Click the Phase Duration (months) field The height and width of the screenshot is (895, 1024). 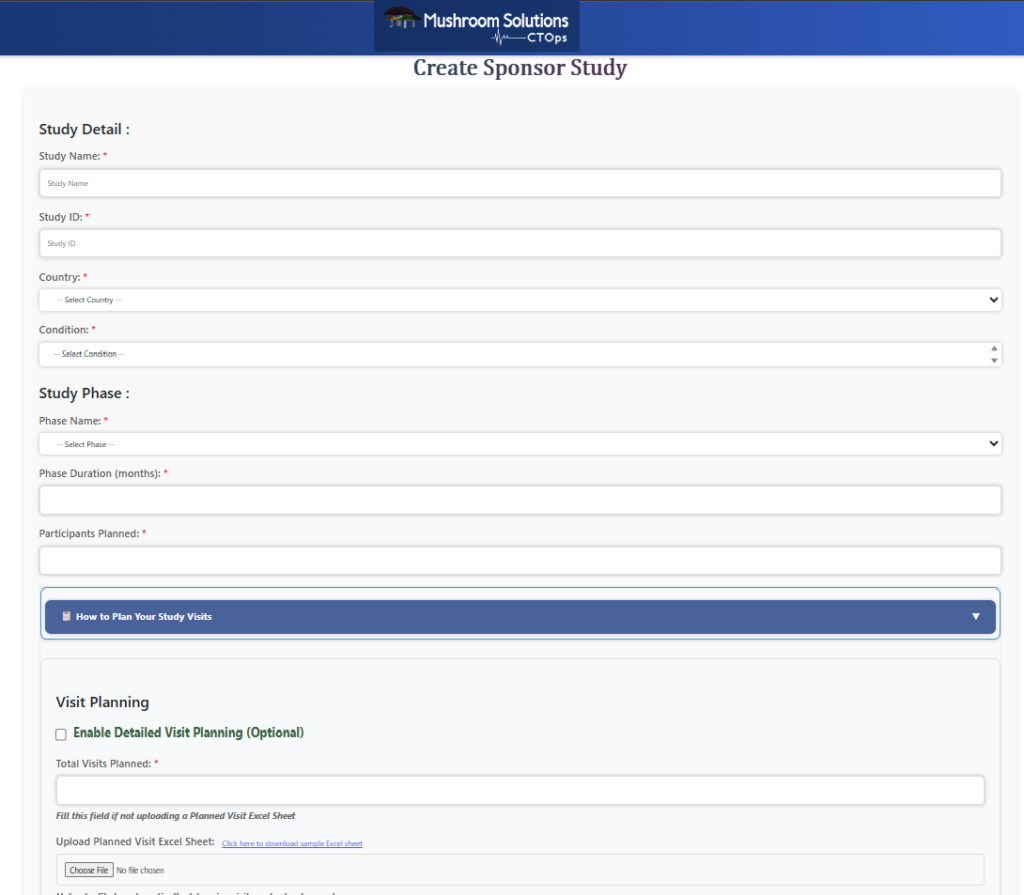(520, 500)
